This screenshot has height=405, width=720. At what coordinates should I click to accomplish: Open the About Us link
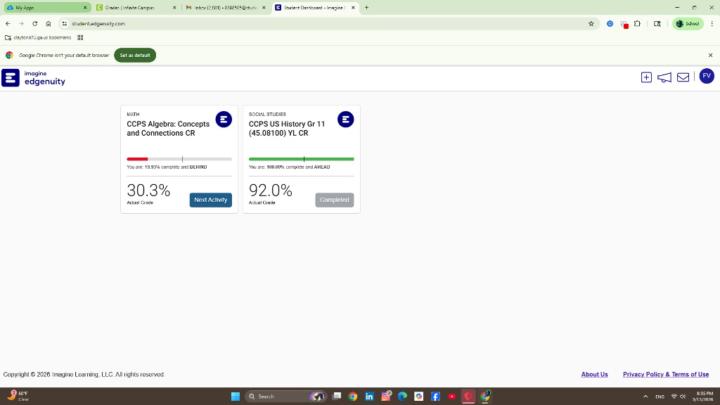click(x=594, y=375)
